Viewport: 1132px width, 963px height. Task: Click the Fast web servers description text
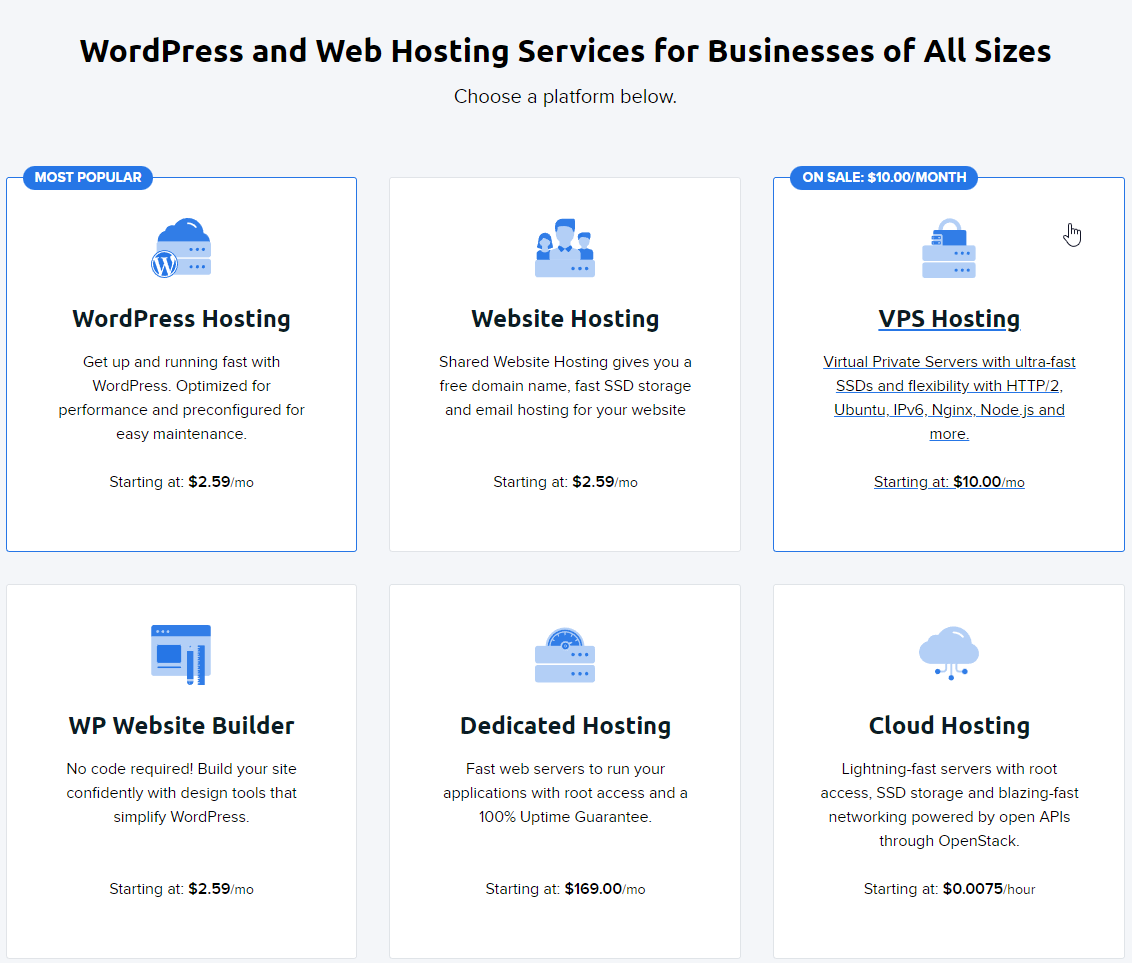click(565, 793)
